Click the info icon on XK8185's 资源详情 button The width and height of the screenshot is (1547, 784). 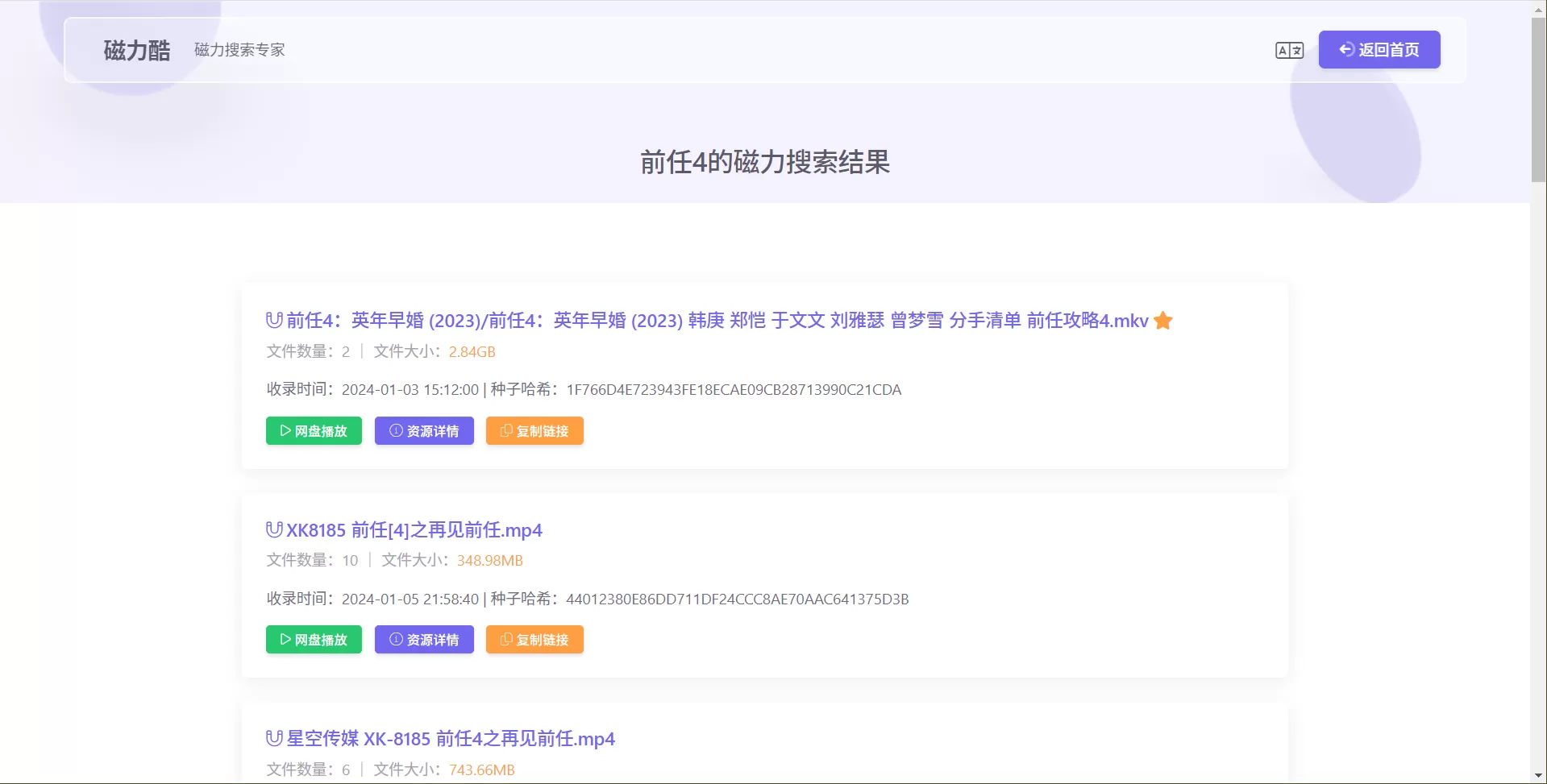(394, 639)
